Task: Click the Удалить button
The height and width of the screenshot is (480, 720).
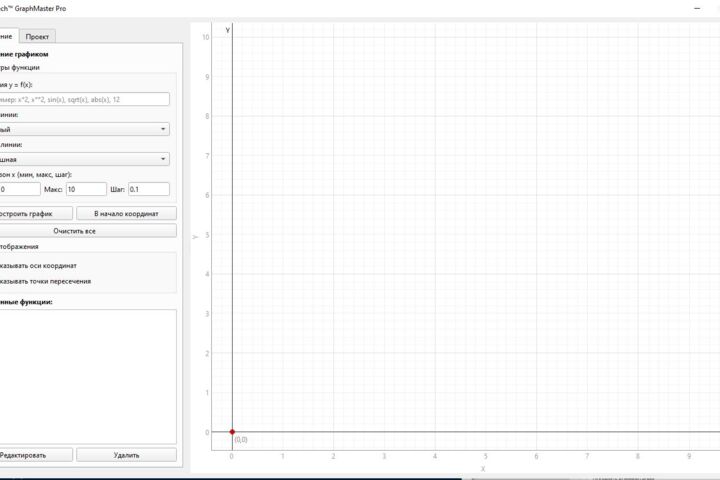Action: [126, 455]
